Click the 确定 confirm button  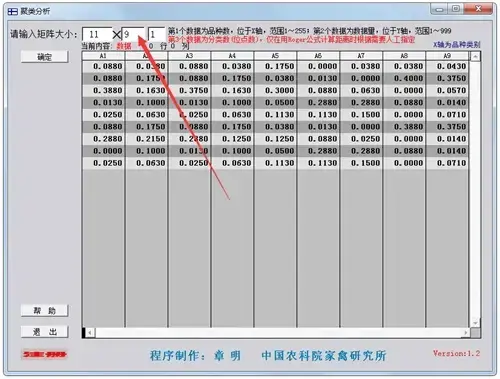click(x=45, y=57)
